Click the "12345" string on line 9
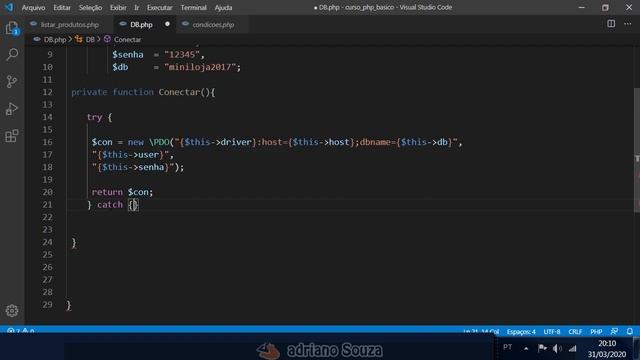Image resolution: width=640 pixels, height=360 pixels. pos(182,55)
